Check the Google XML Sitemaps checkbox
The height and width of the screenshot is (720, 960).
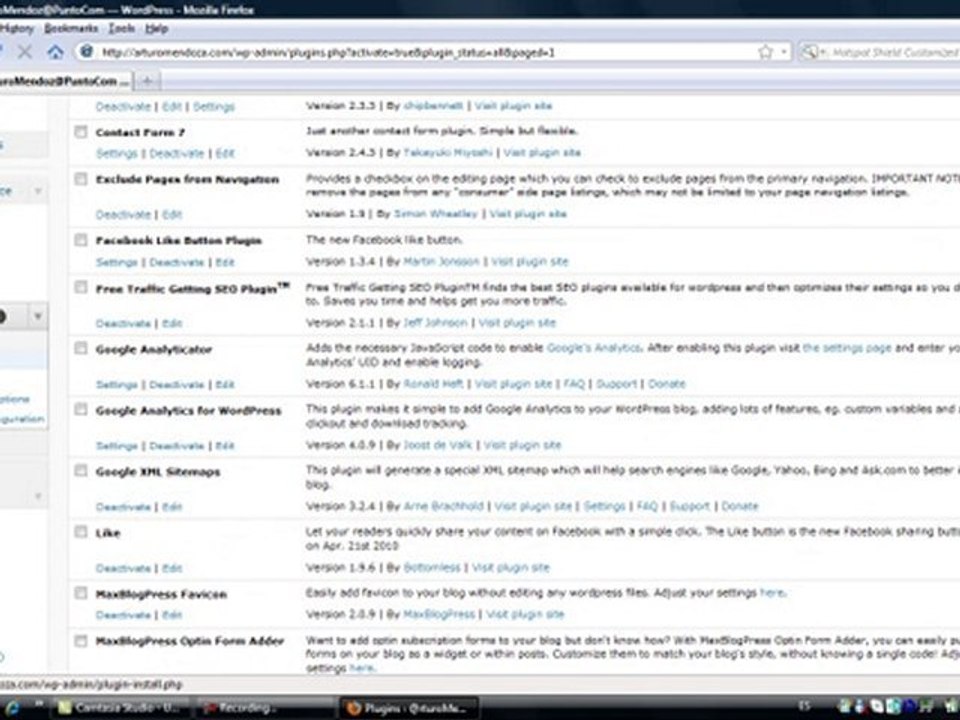click(x=81, y=471)
